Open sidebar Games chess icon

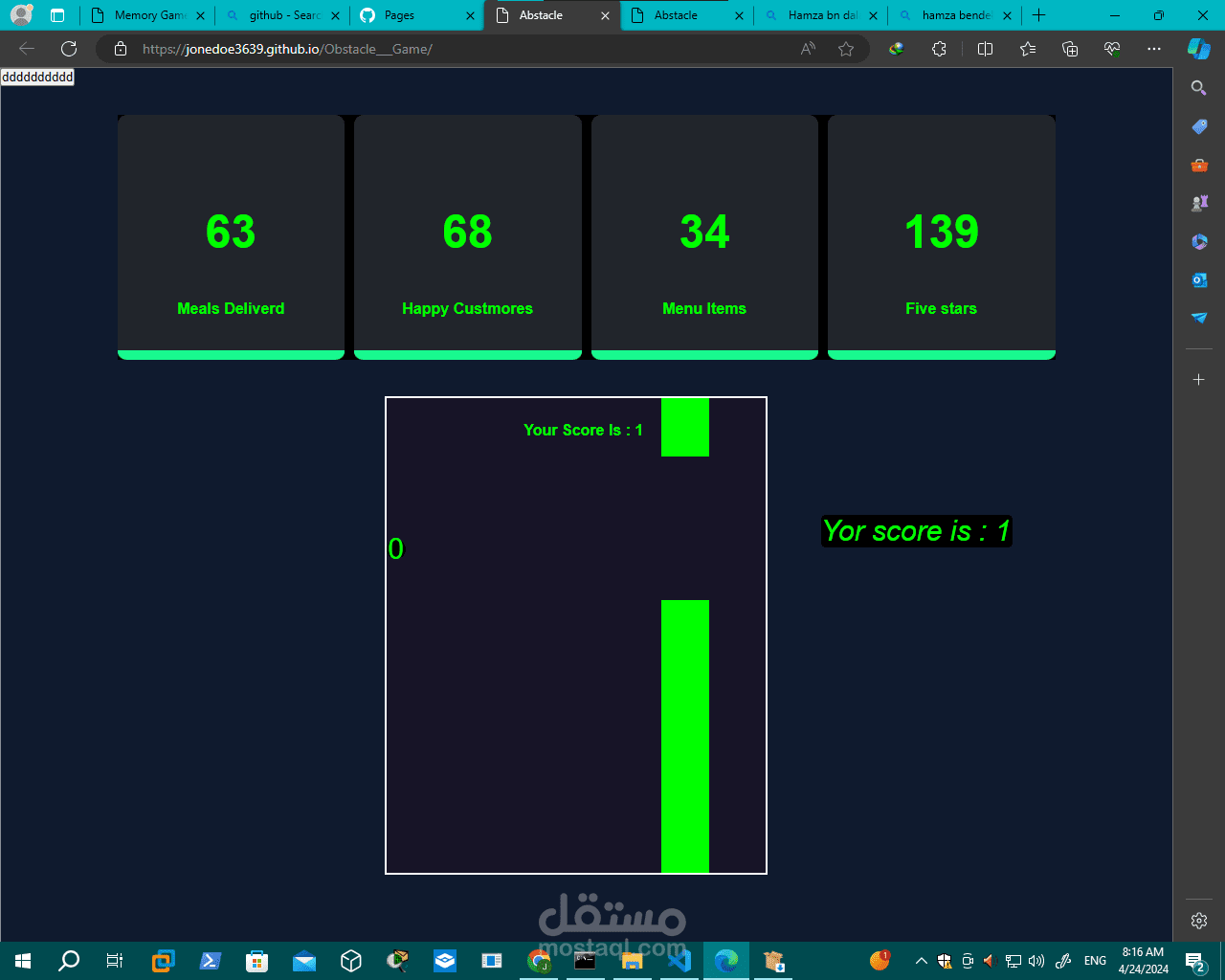pyautogui.click(x=1199, y=203)
